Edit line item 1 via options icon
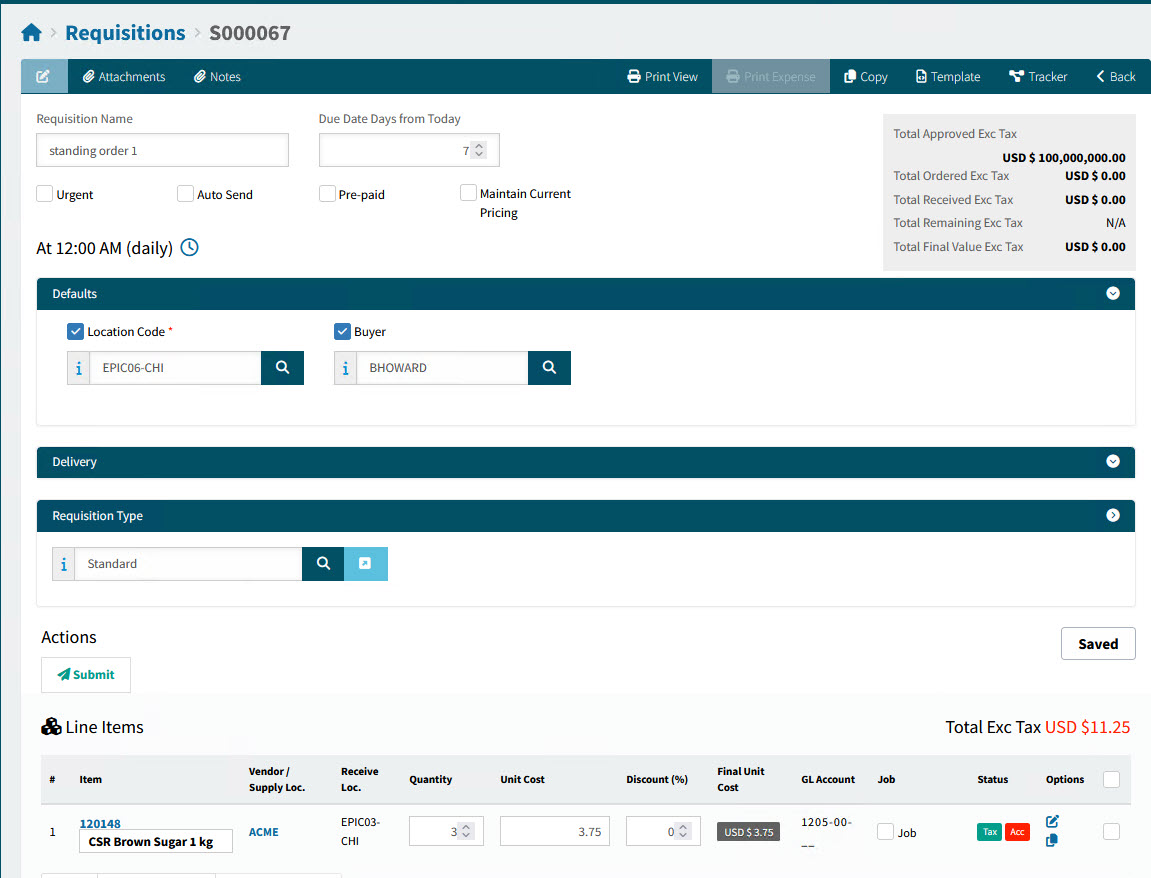The height and width of the screenshot is (878, 1151). pos(1052,821)
